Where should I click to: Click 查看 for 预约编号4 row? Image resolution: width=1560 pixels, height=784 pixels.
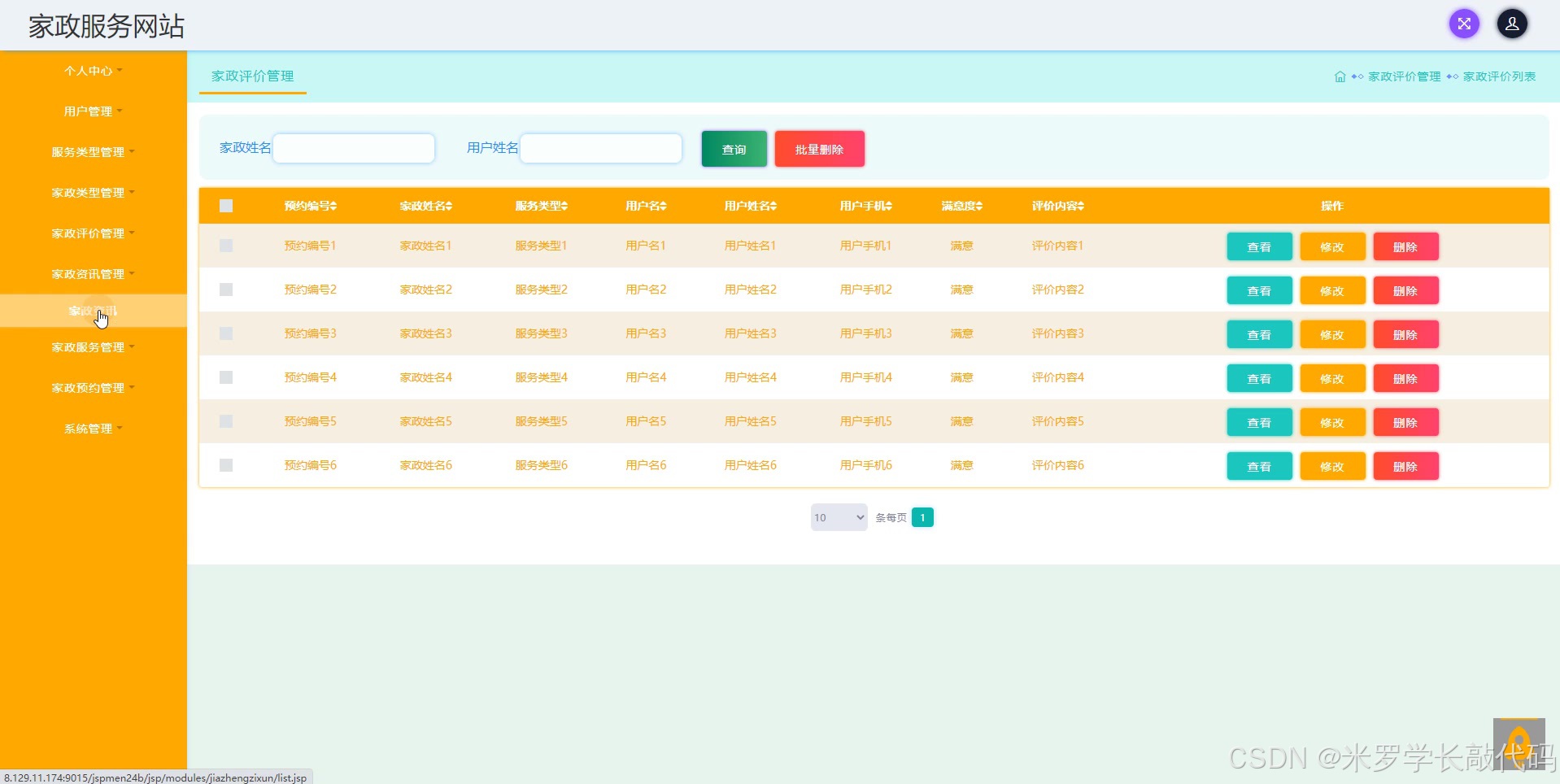[x=1259, y=378]
